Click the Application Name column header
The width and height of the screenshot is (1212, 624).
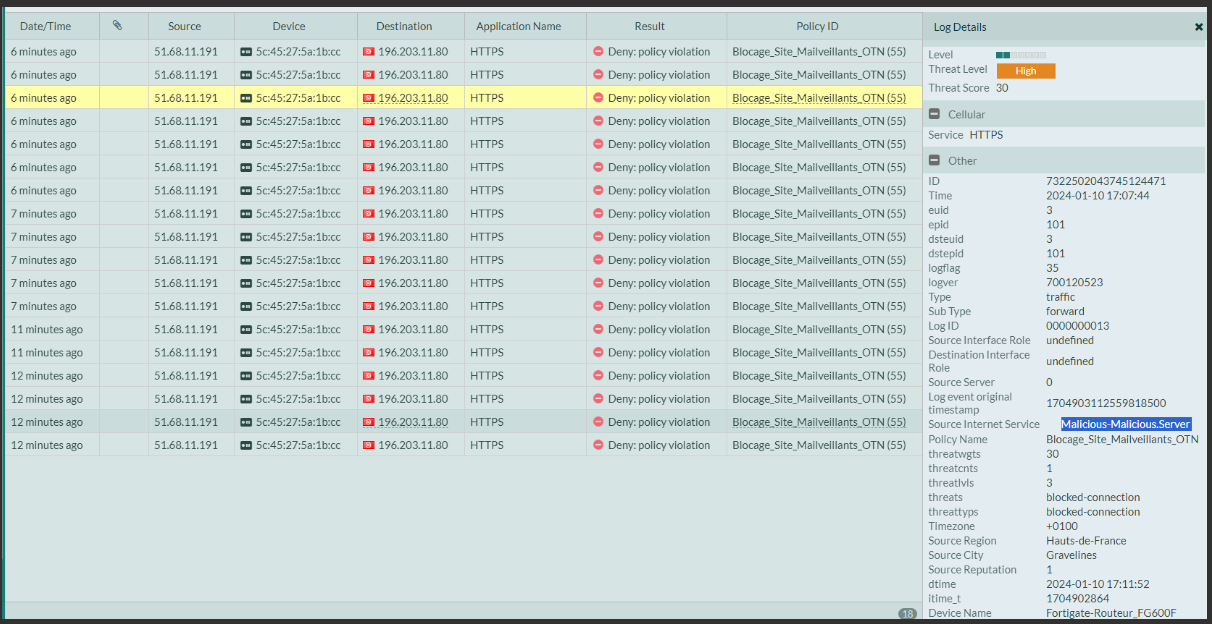point(518,26)
